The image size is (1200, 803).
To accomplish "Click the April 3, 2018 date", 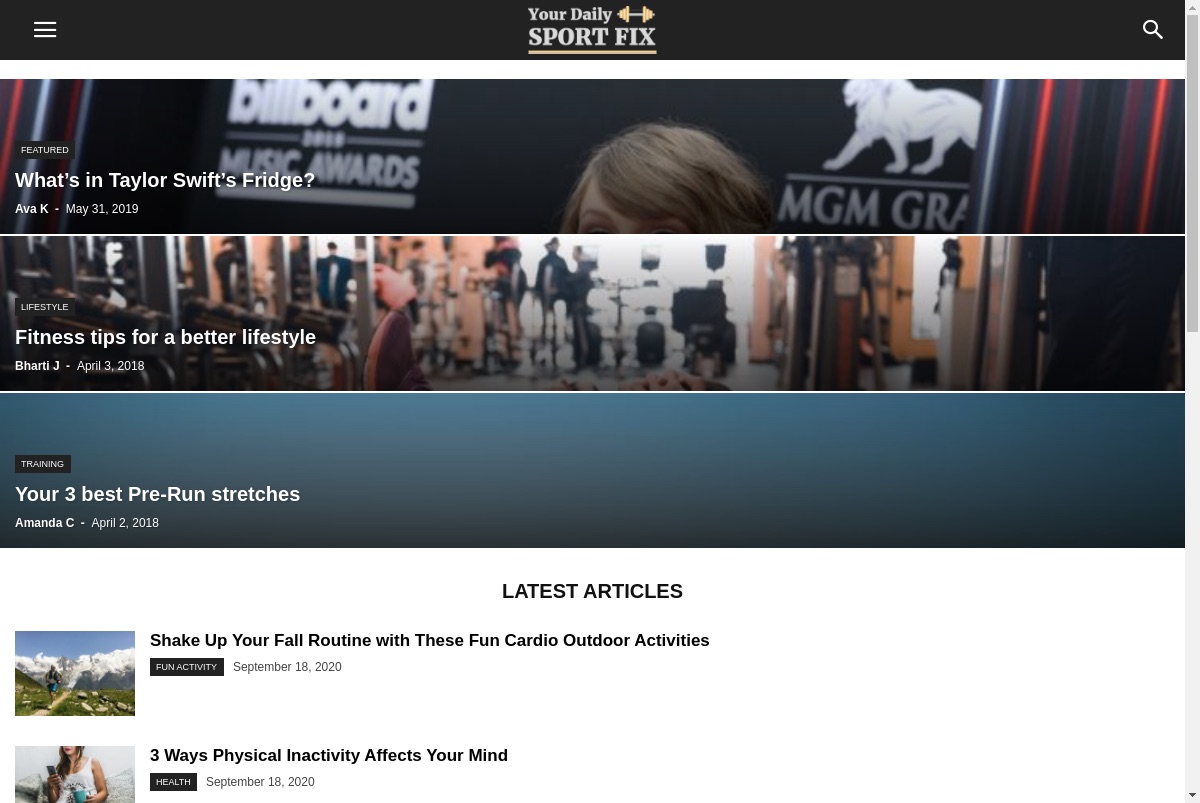I will point(111,366).
